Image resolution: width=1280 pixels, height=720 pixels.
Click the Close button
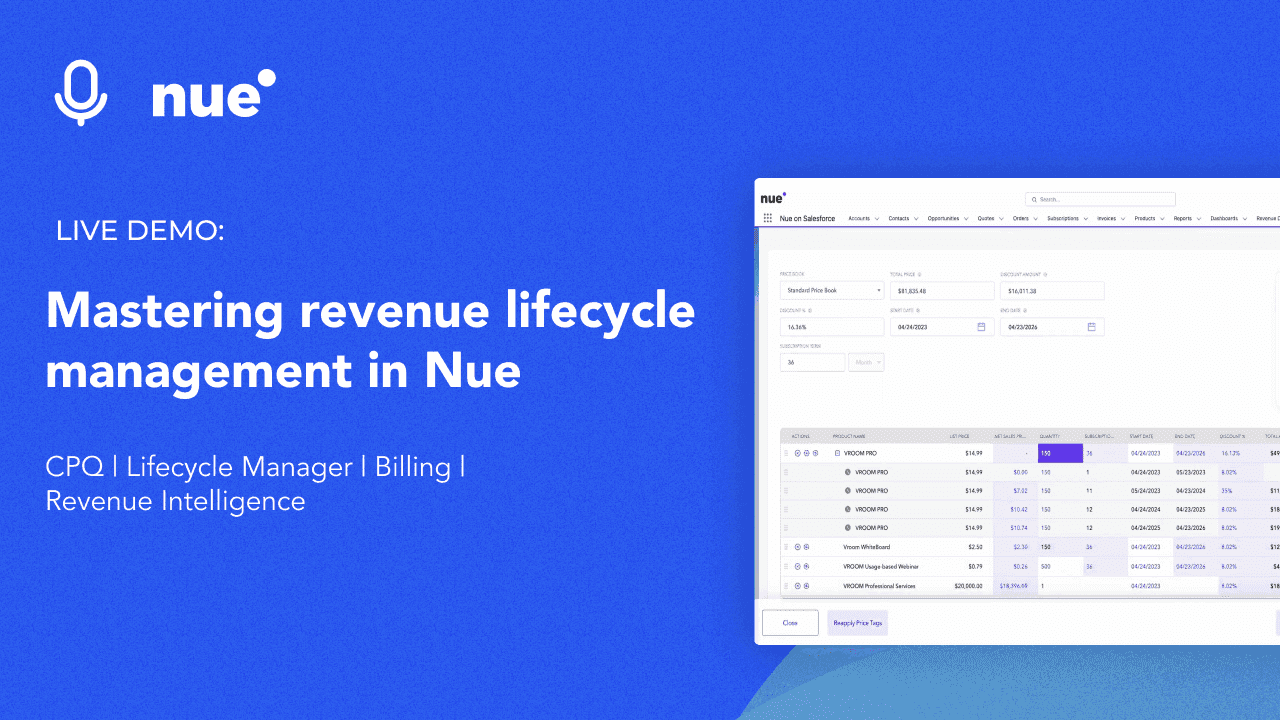(790, 623)
